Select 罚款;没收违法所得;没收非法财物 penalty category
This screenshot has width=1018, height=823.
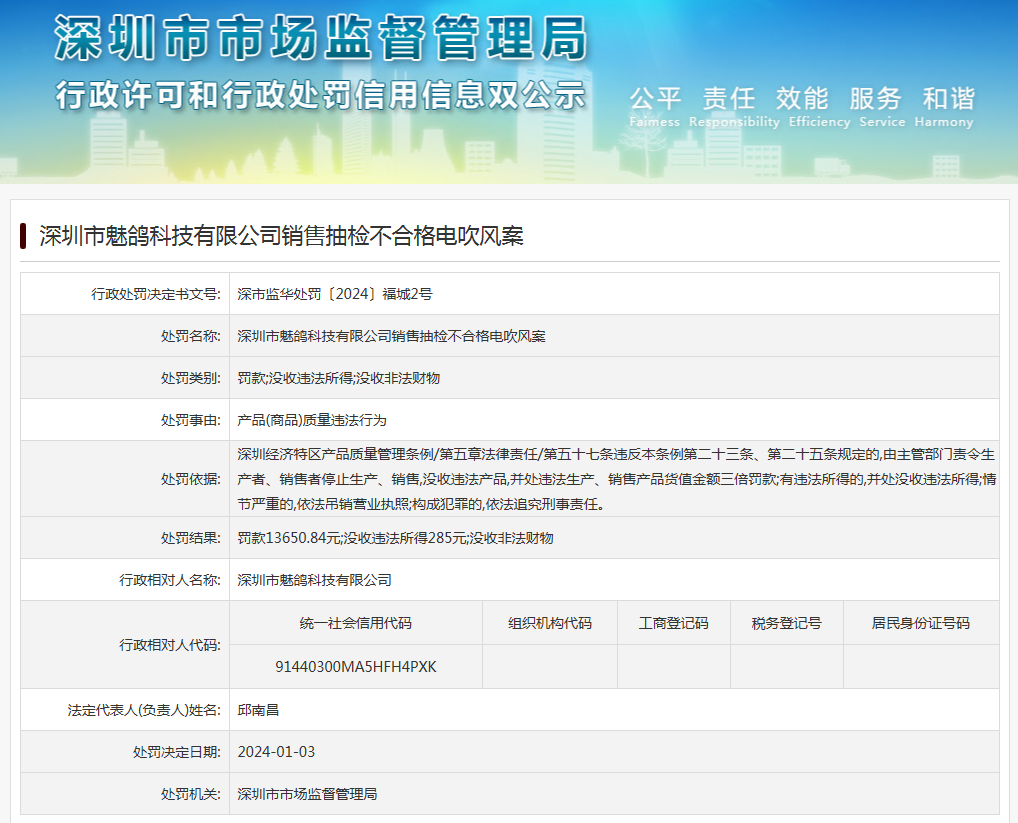[339, 378]
